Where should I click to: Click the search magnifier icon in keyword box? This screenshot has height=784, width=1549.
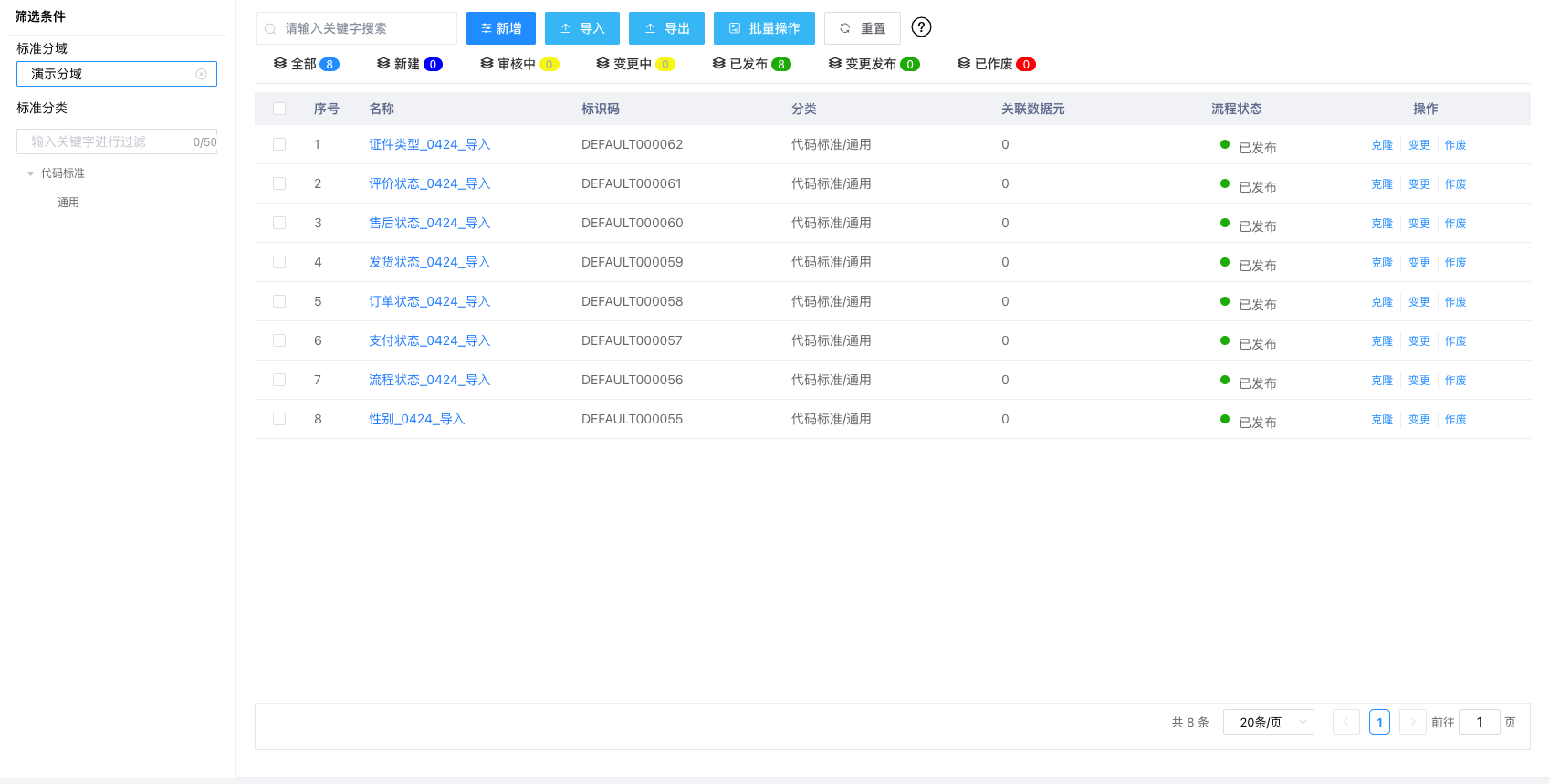(270, 29)
